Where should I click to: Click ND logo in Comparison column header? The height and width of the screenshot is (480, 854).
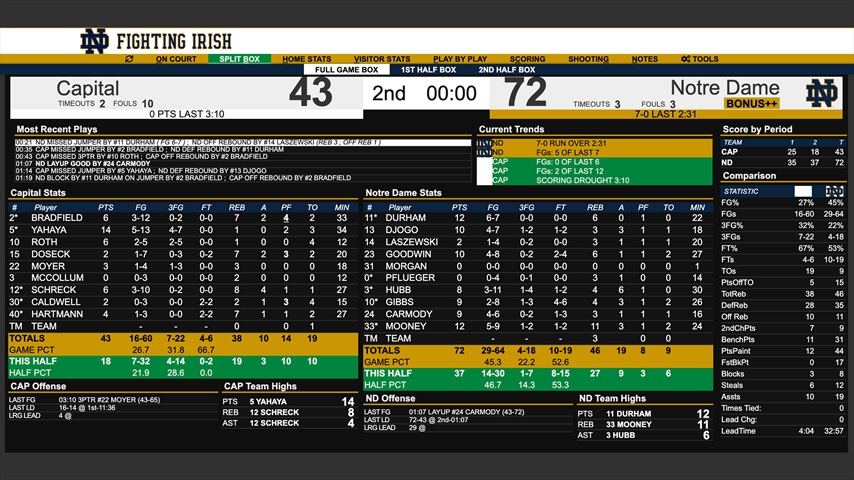(x=833, y=190)
